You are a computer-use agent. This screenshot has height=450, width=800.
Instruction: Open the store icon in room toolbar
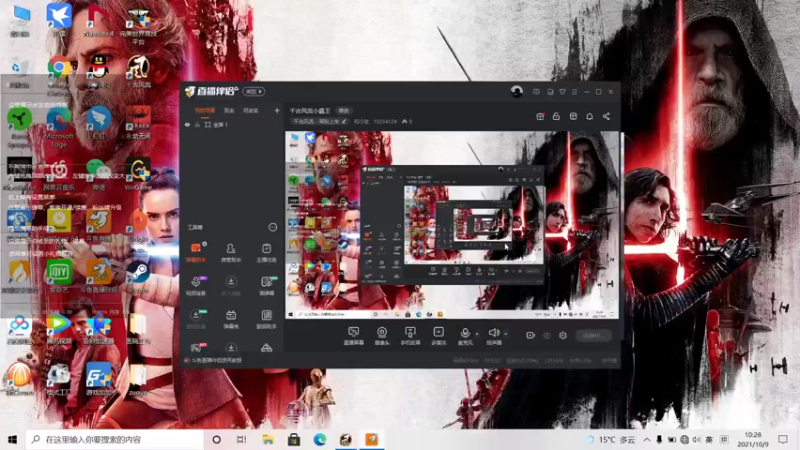[x=573, y=116]
